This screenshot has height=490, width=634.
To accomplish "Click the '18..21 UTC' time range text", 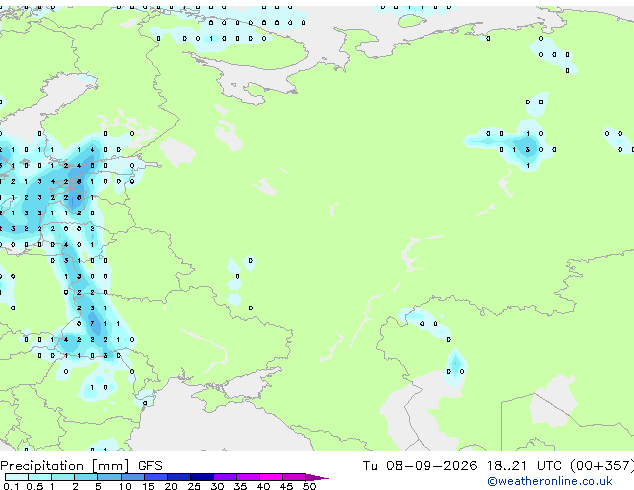I will click(x=524, y=466).
